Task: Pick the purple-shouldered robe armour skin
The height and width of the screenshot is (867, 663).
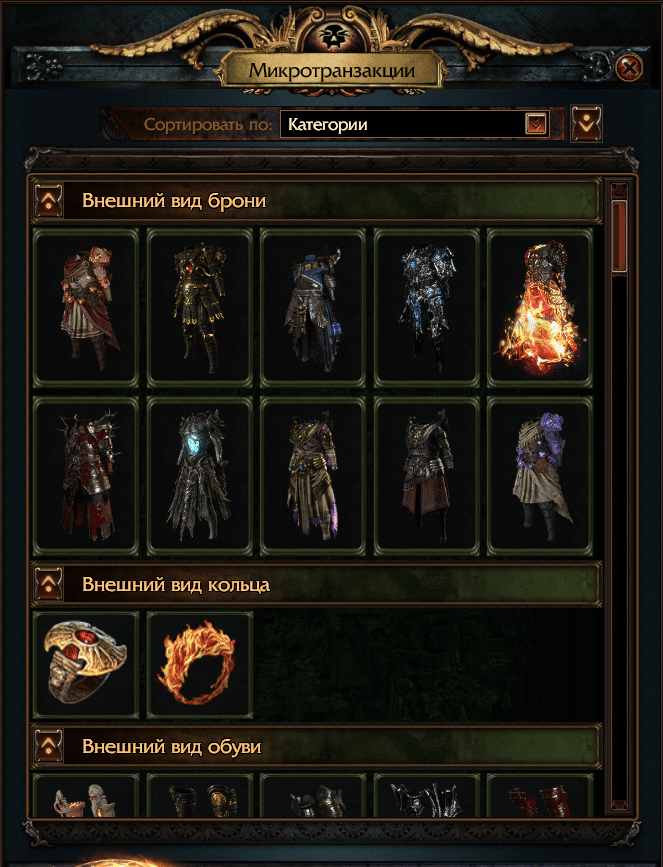Action: pyautogui.click(x=540, y=476)
